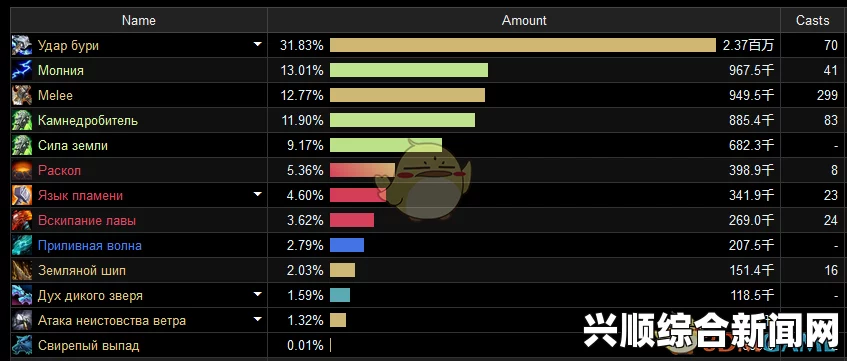This screenshot has height=361, width=847.
Task: Click the Молния lightning spell icon
Action: click(x=22, y=70)
